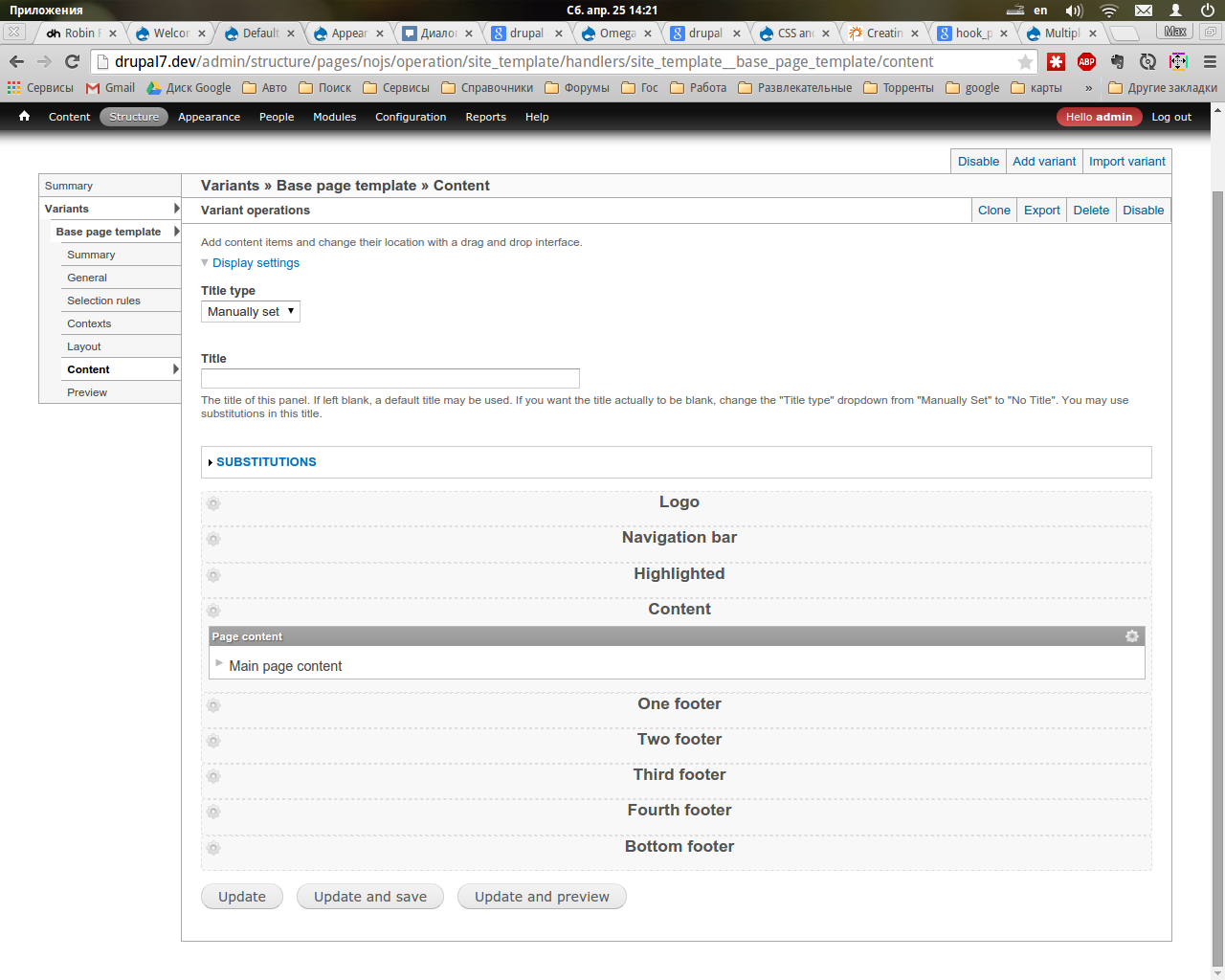The image size is (1225, 980).
Task: Click the gear icon for Bottom footer region
Action: point(213,848)
